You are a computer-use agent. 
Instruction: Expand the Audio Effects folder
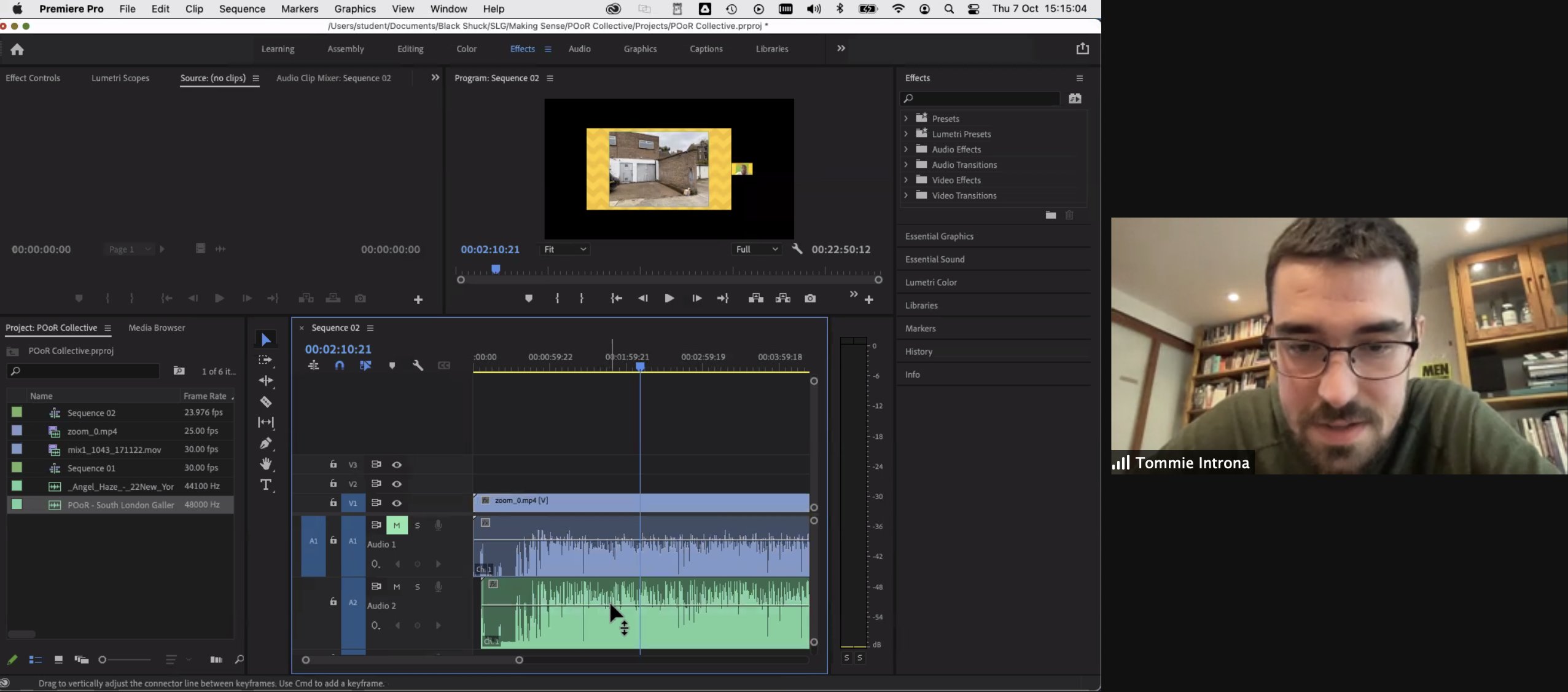point(906,149)
